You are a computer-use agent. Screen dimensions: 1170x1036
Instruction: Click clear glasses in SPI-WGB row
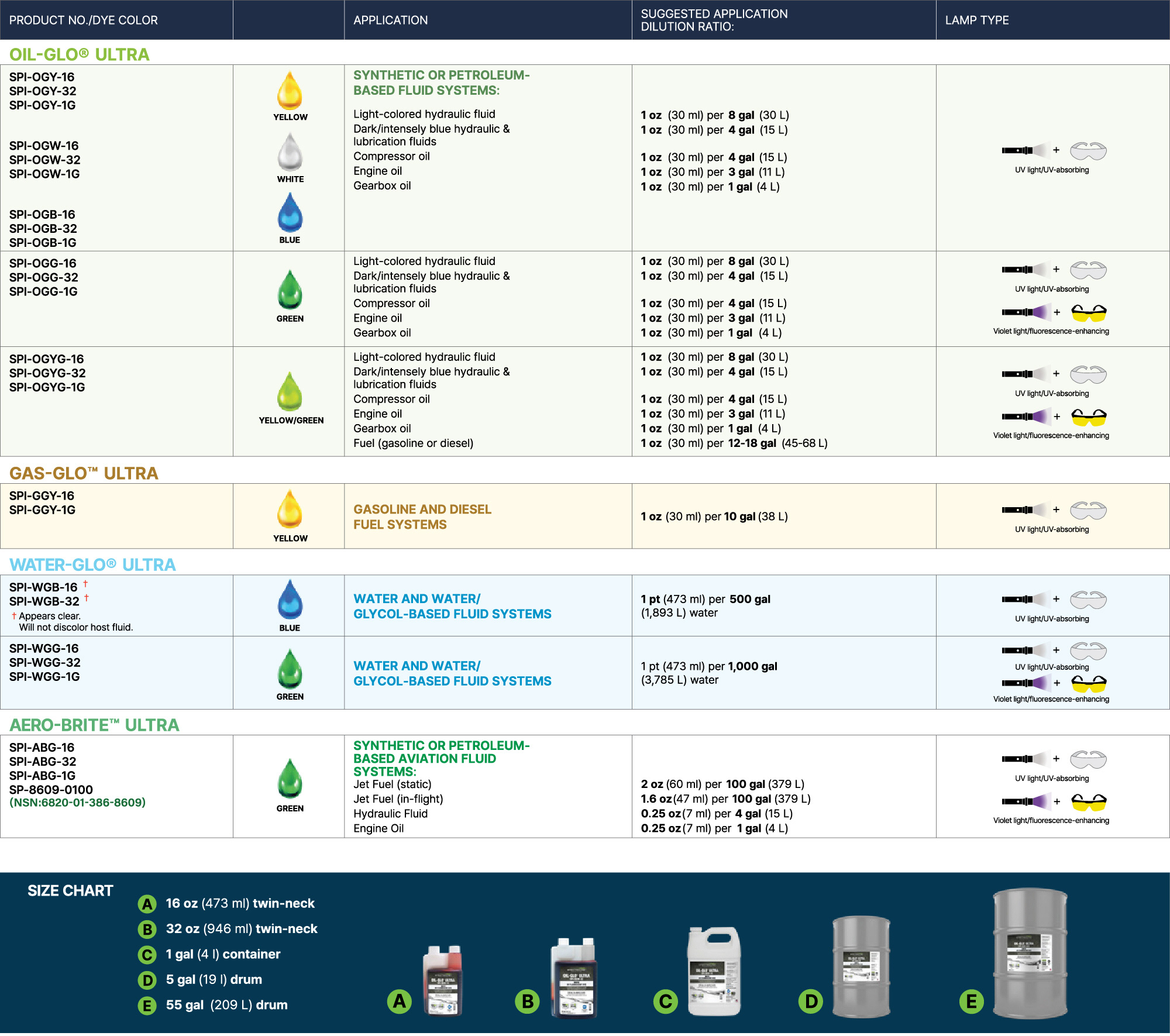(1088, 600)
